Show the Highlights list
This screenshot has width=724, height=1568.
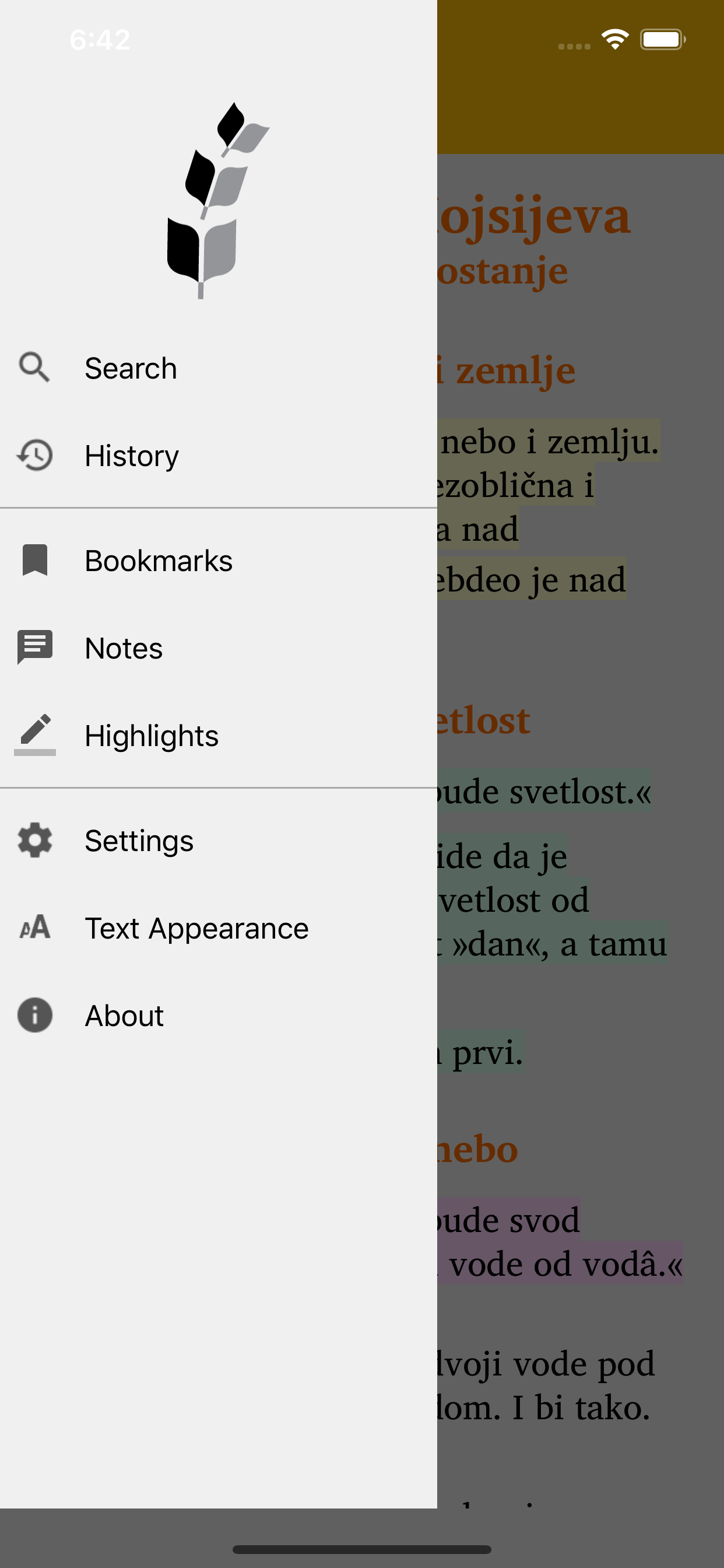click(219, 736)
